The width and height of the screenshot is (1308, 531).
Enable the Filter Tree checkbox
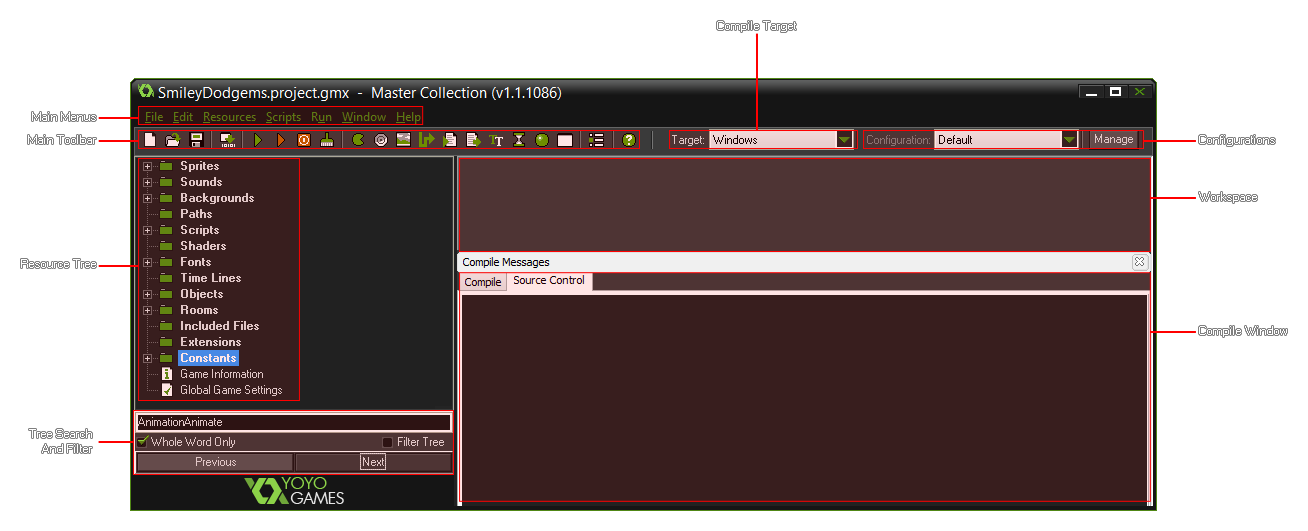click(388, 442)
